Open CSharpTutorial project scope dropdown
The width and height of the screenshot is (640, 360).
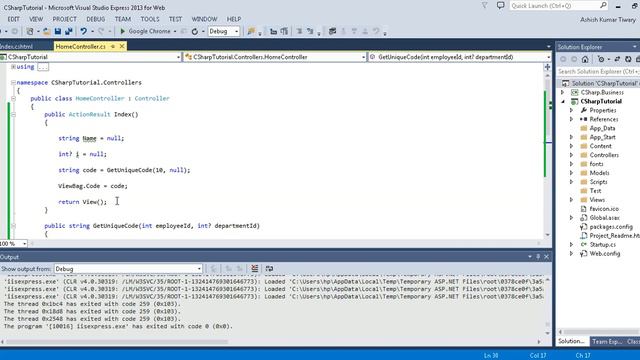(178, 58)
